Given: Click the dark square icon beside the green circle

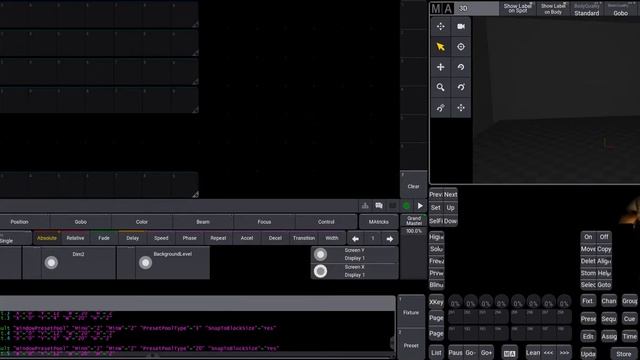Looking at the screenshot, I should coord(393,206).
